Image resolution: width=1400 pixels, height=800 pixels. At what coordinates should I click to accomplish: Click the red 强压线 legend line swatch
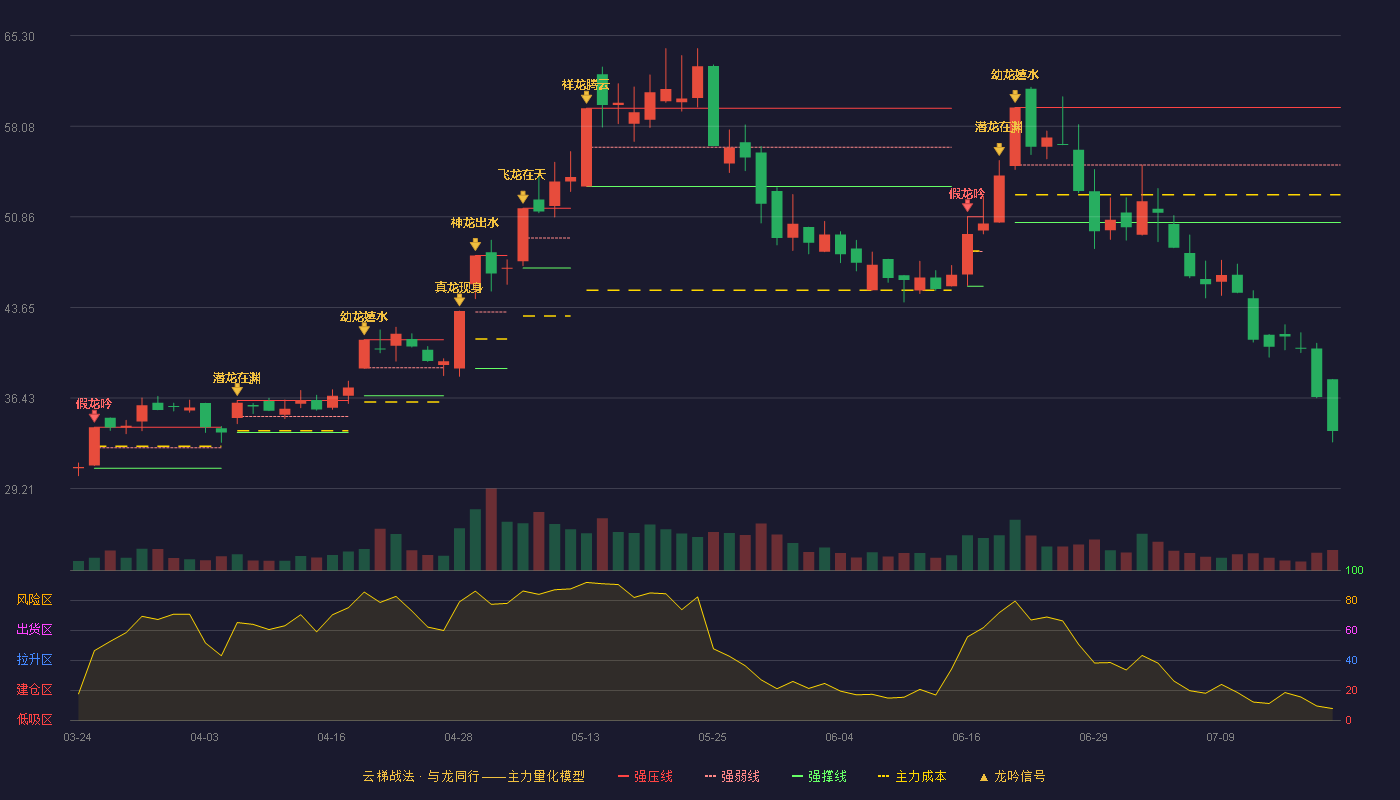click(623, 777)
